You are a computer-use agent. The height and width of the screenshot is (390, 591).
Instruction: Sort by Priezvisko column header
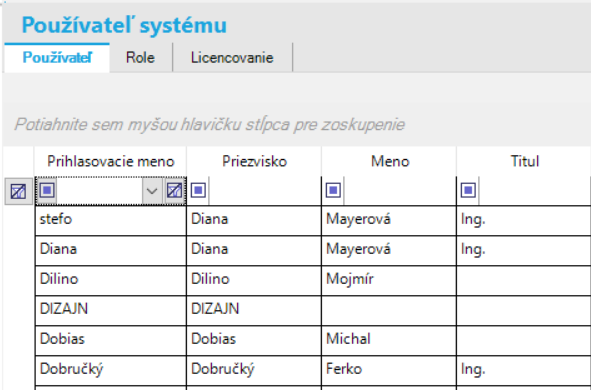point(254,161)
